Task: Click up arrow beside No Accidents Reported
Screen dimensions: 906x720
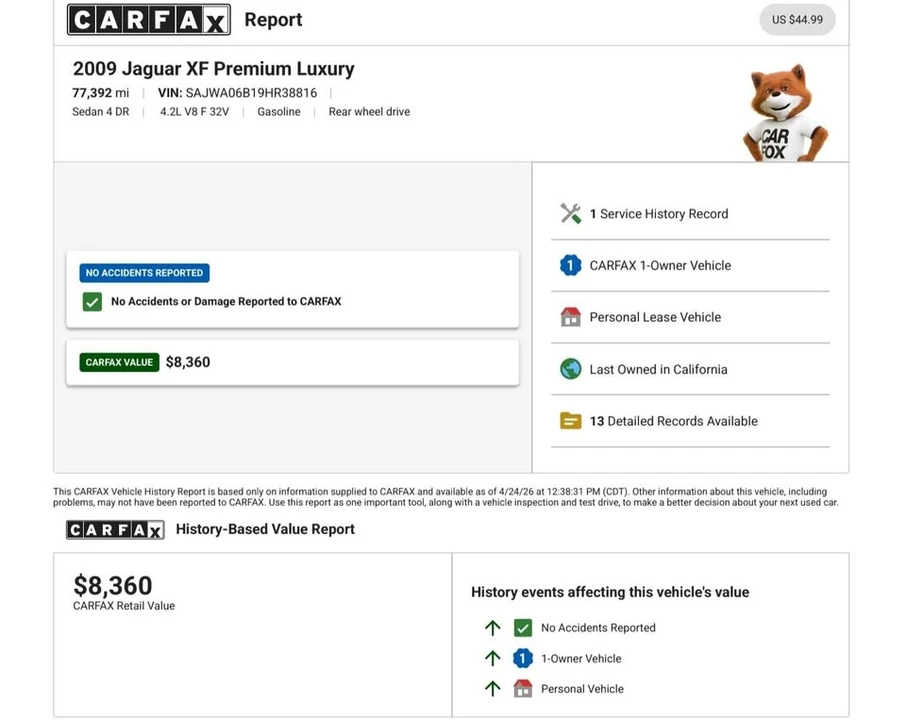Action: pos(492,628)
